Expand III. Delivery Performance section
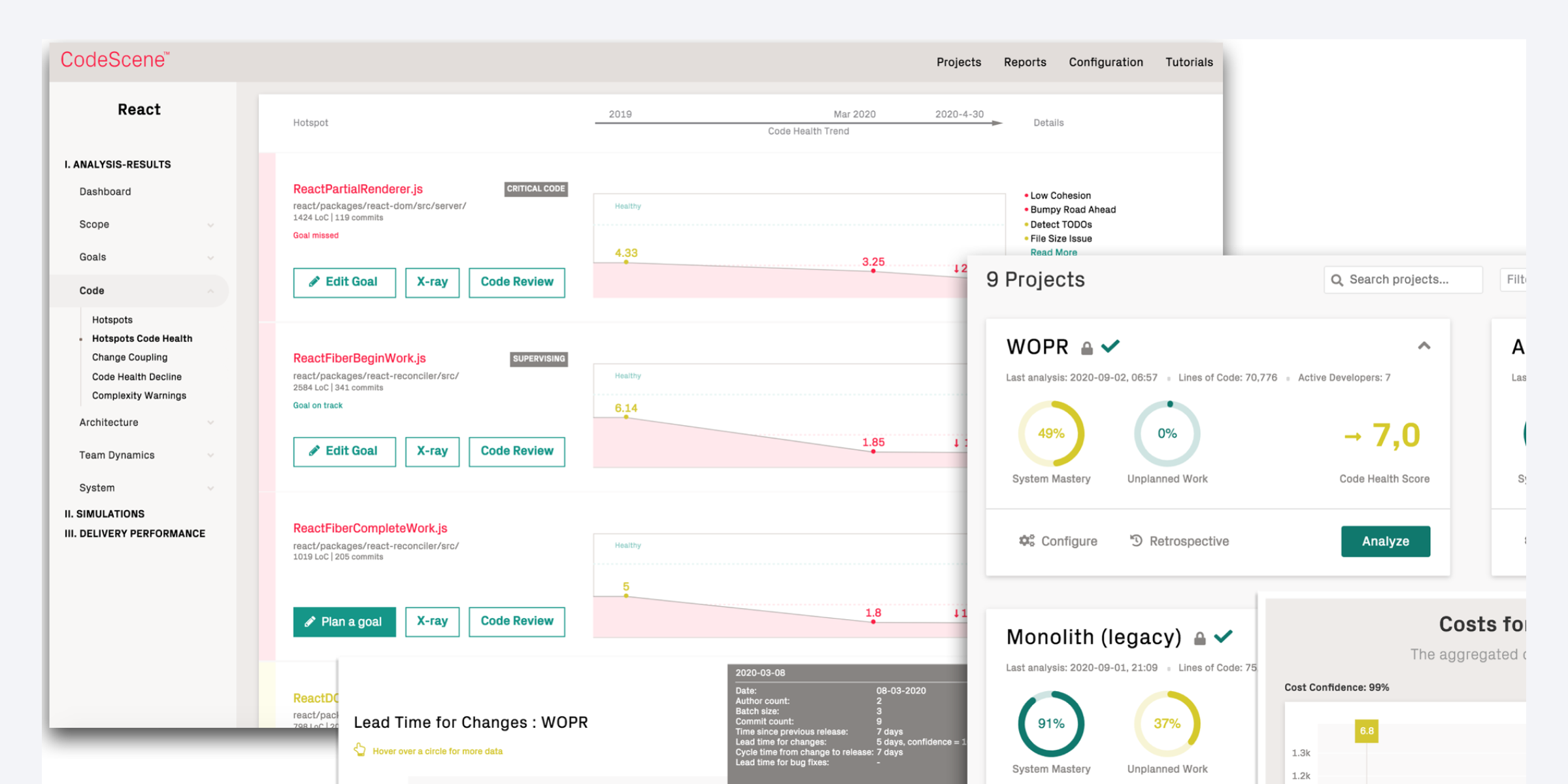This screenshot has width=1568, height=784. pos(135,534)
